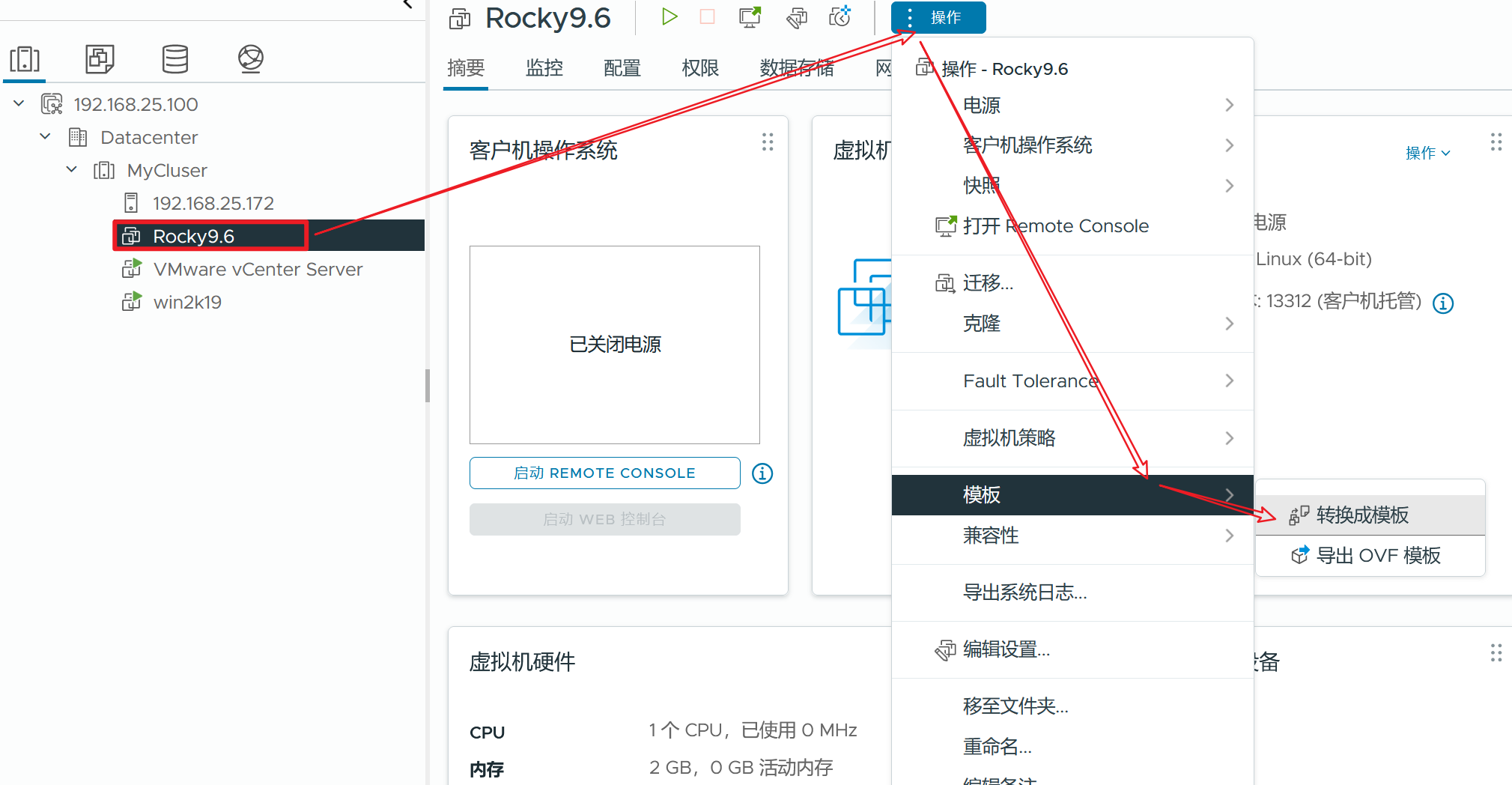Screen dimensions: 1512x785
Task: Click the sidebar splitter handle
Action: [x=428, y=386]
